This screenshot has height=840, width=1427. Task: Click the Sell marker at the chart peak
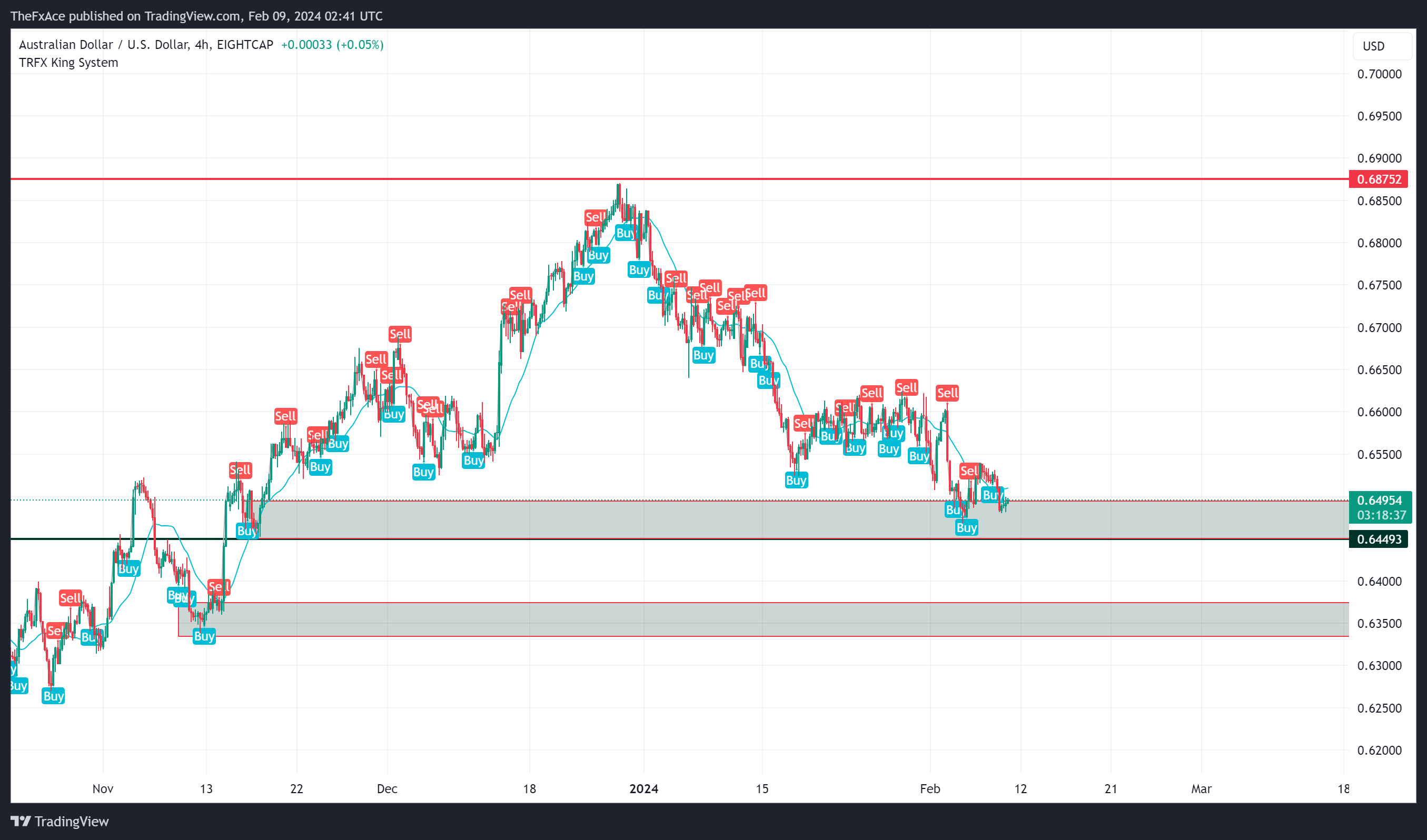click(x=595, y=217)
